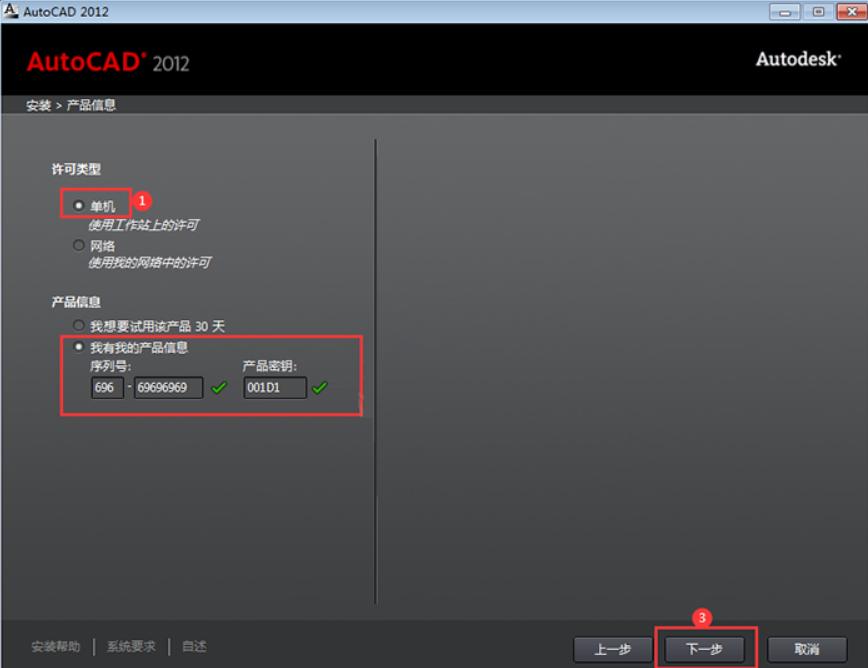The image size is (868, 668).
Task: Select the 网络 network license radio button
Action: click(79, 245)
